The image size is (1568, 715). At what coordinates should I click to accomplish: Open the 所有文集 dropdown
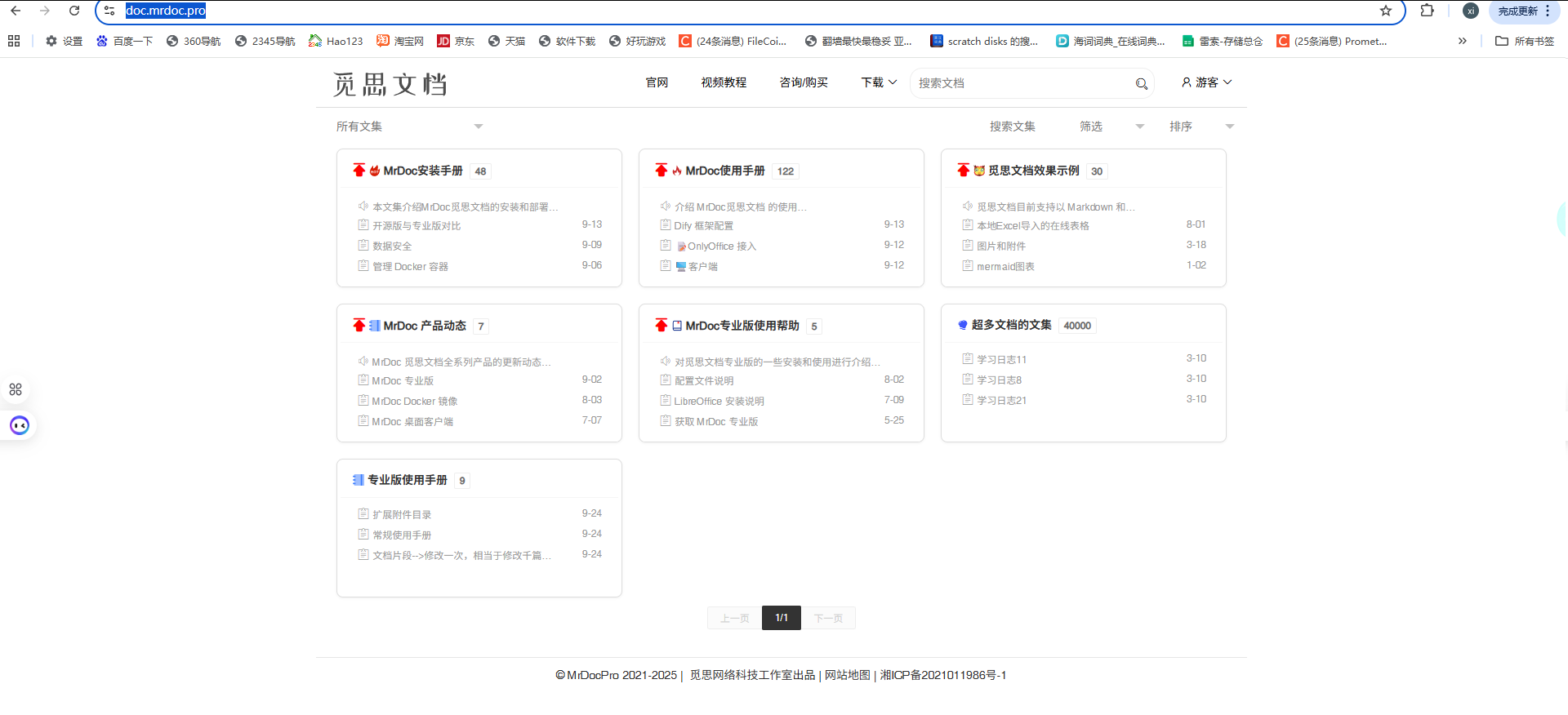coord(410,127)
